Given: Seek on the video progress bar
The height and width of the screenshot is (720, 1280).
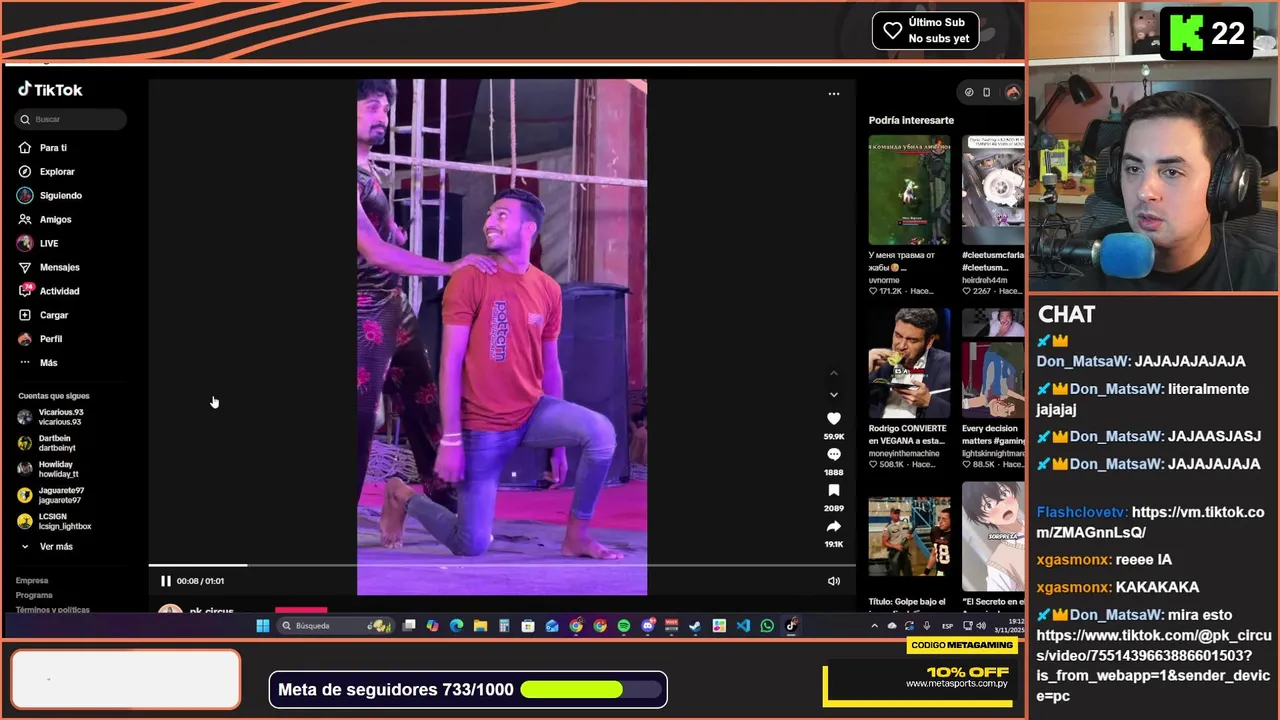Looking at the screenshot, I should pyautogui.click(x=502, y=566).
